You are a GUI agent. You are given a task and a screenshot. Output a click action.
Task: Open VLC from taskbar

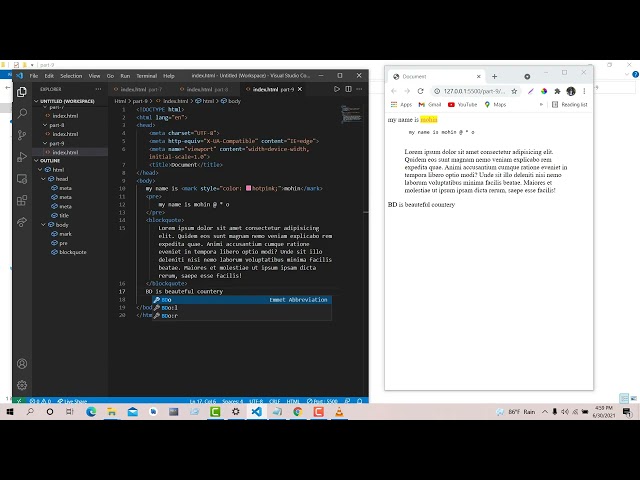[x=339, y=412]
